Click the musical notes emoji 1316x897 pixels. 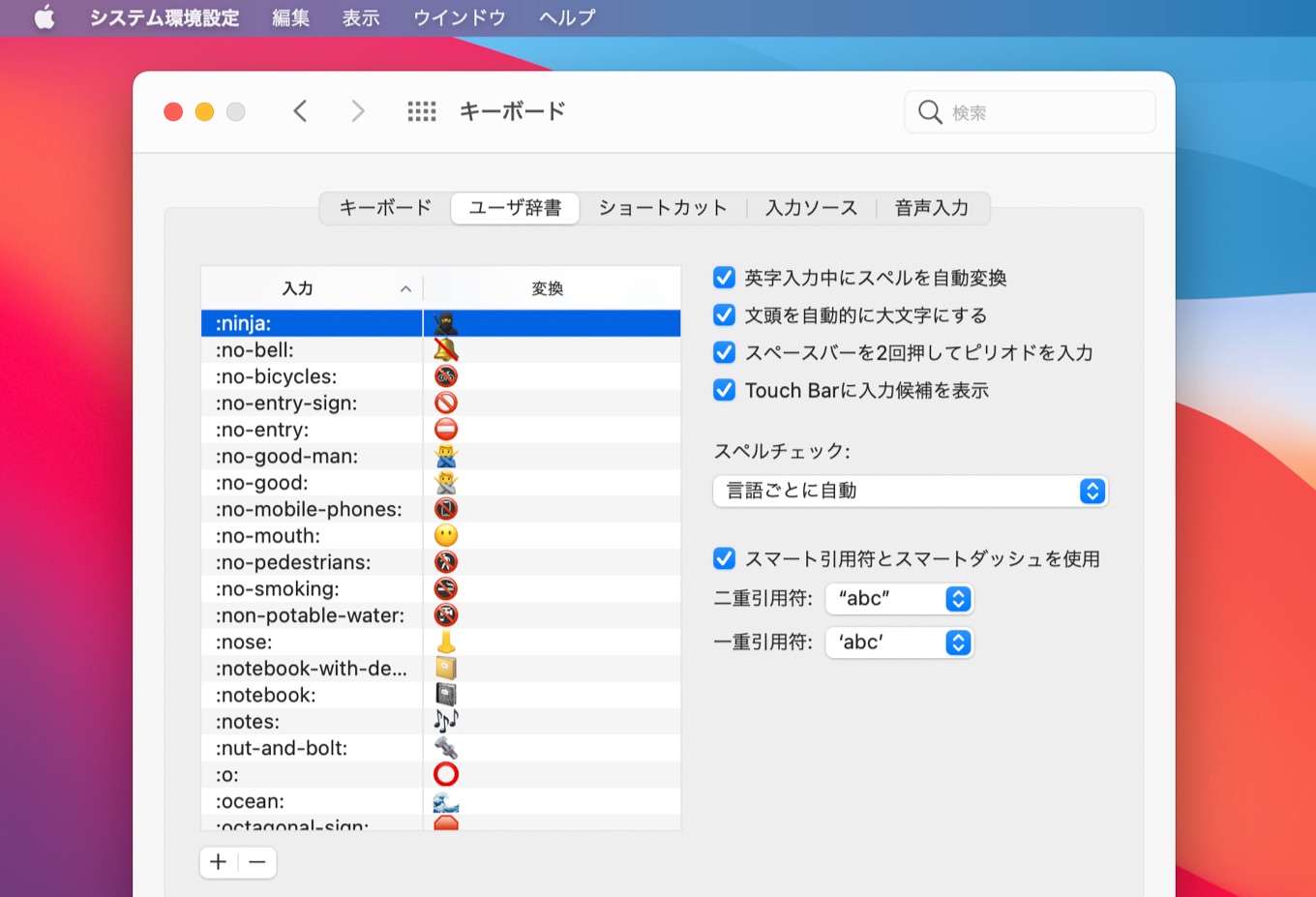coord(446,721)
